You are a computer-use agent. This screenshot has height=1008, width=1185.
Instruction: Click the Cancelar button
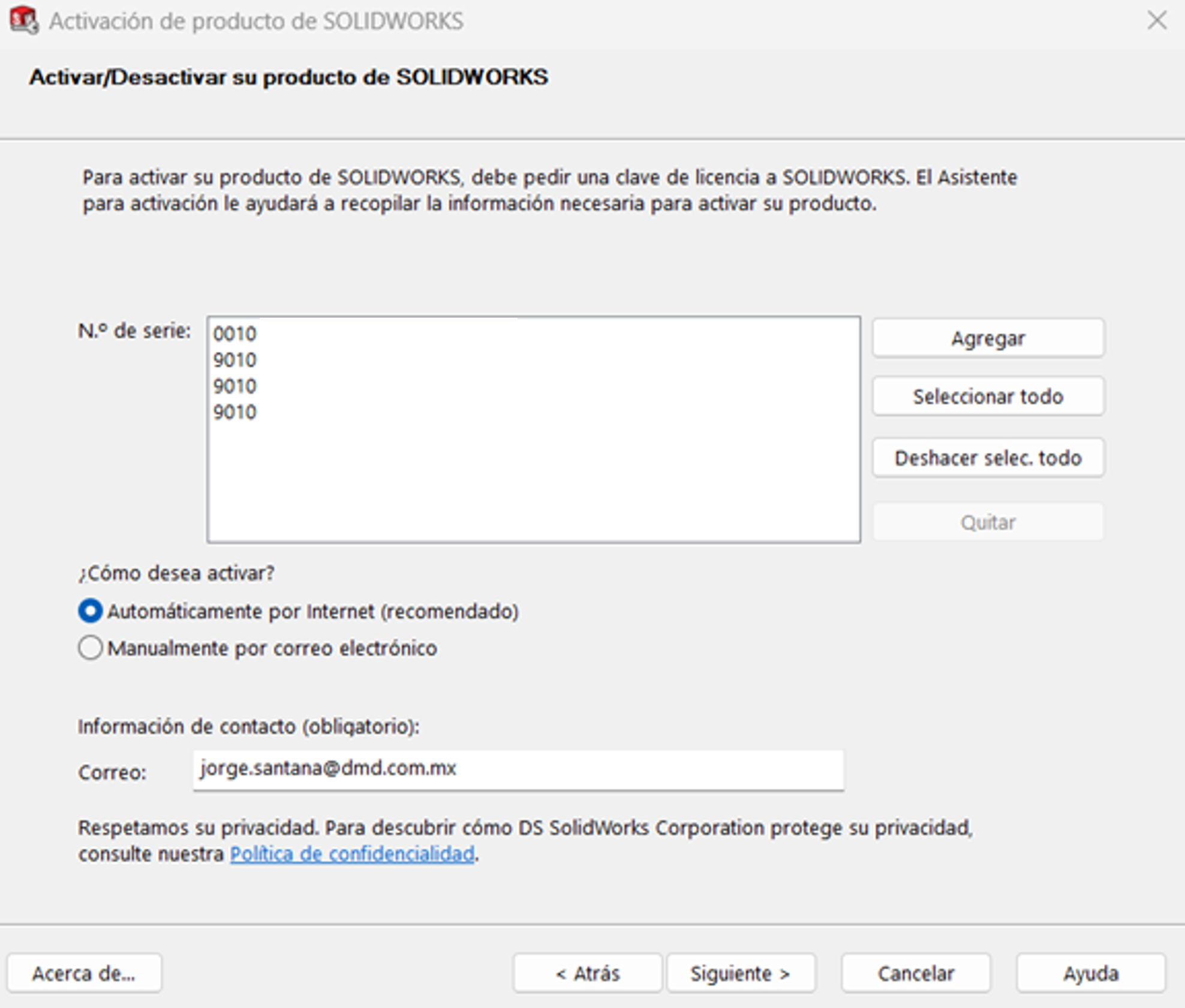916,973
